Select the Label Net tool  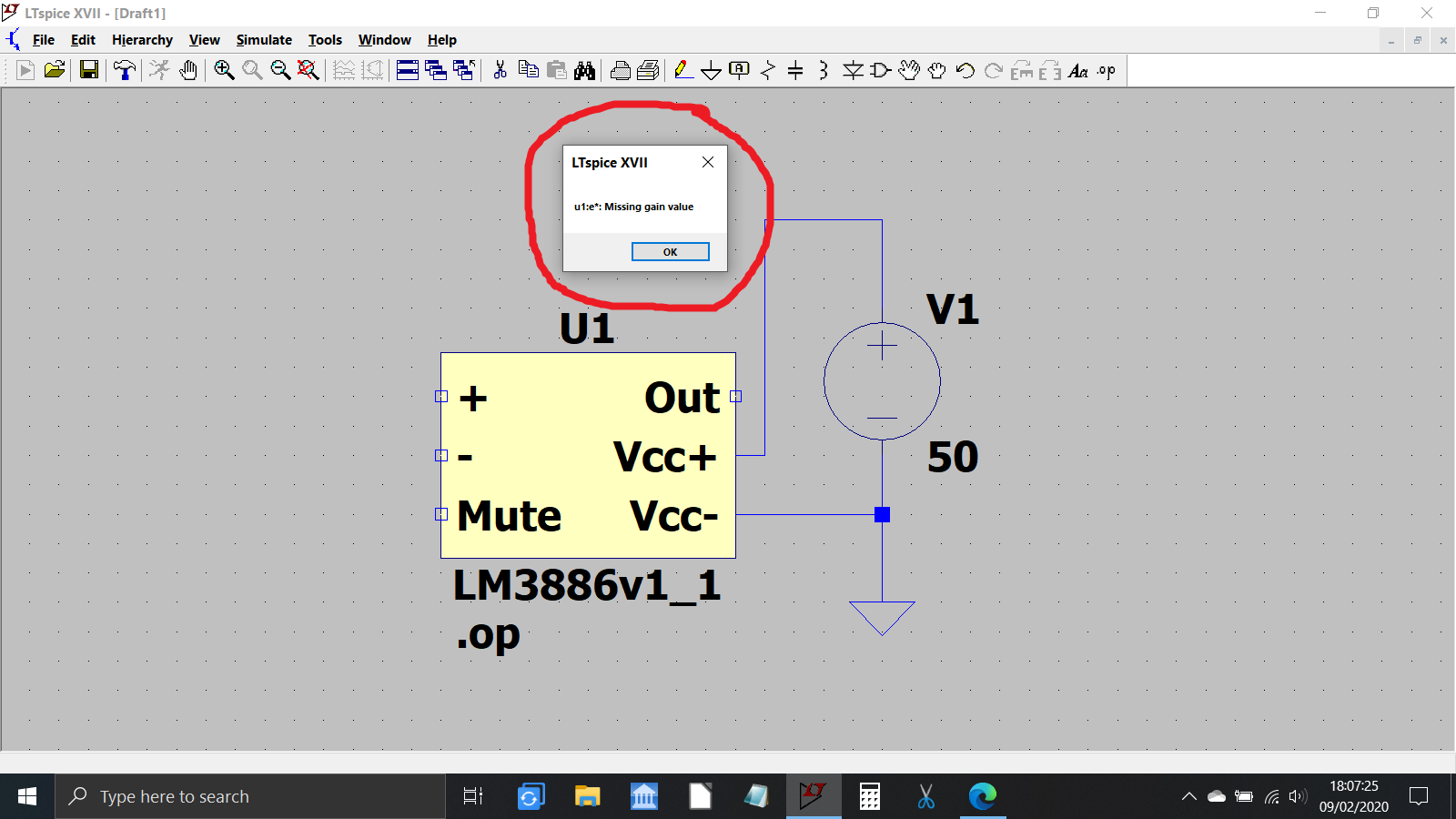pos(740,70)
